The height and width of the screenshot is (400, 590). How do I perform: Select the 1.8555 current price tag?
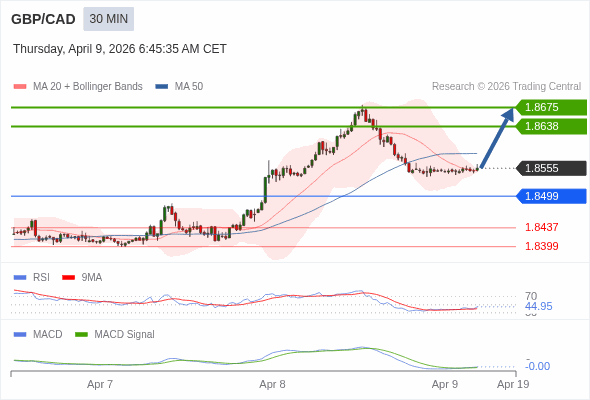click(x=551, y=168)
